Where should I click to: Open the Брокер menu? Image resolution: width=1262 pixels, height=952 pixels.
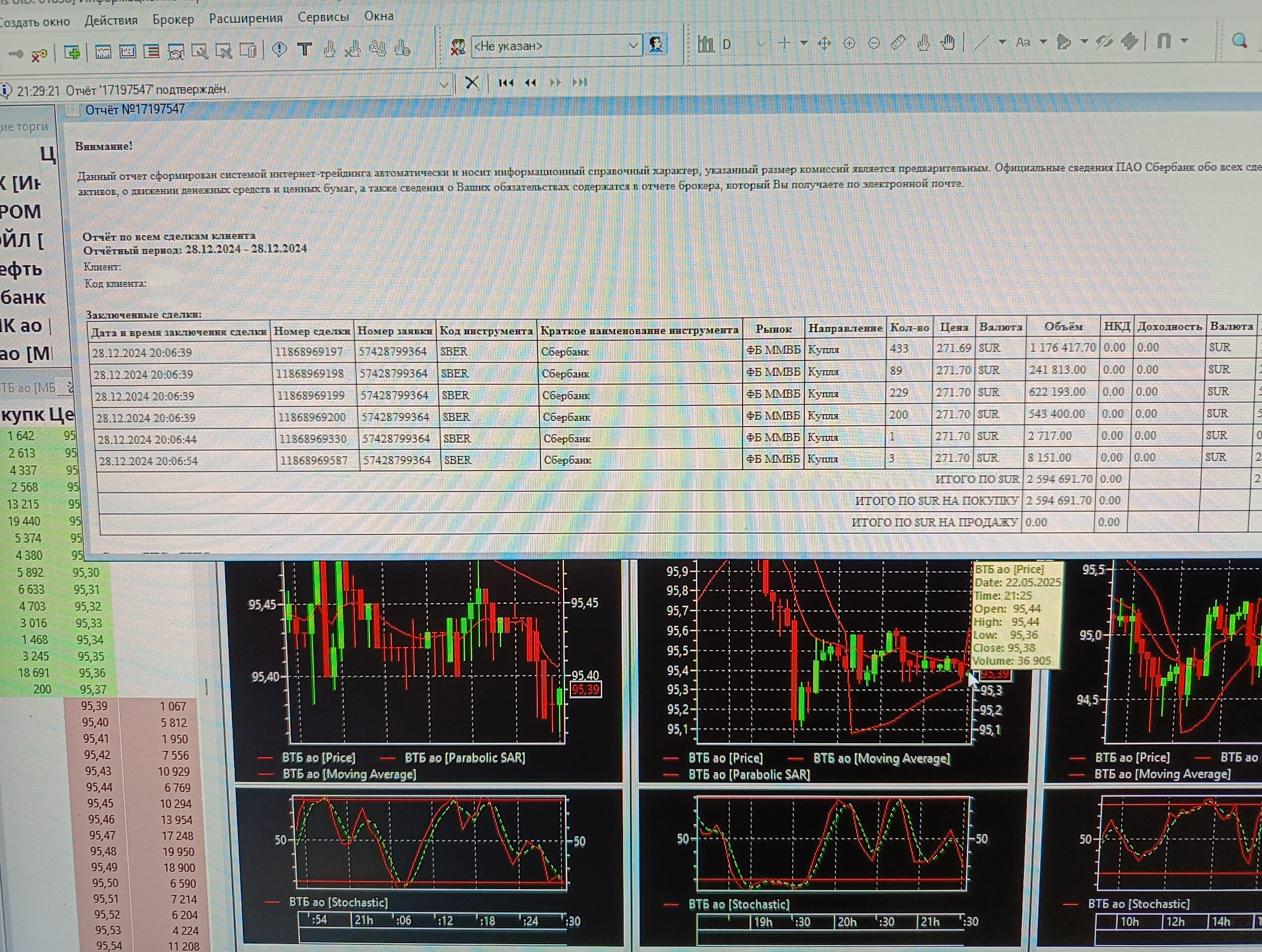point(173,19)
